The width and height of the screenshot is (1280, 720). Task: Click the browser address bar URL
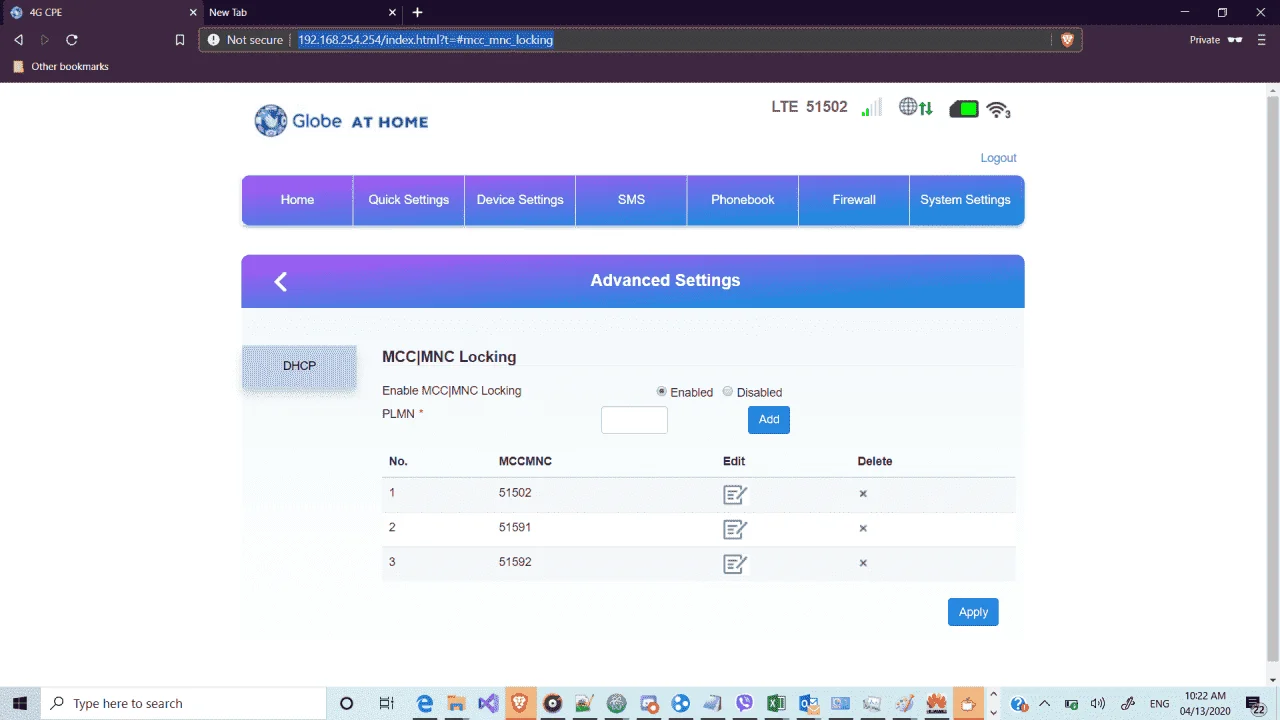point(425,40)
